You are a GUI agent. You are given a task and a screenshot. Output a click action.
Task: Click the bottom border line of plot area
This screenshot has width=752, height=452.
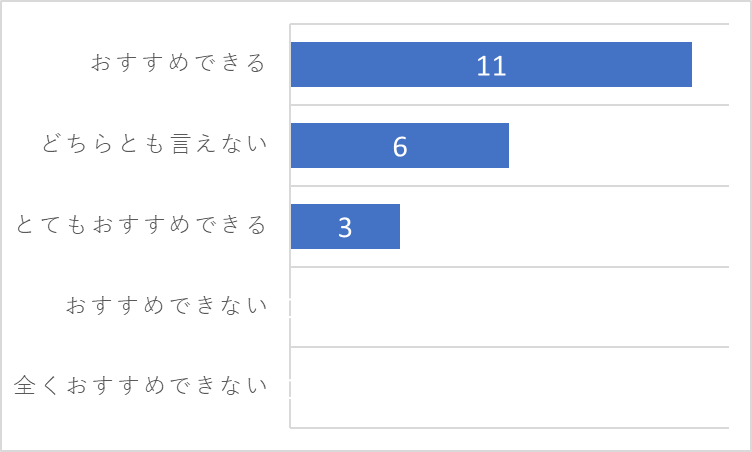click(509, 428)
